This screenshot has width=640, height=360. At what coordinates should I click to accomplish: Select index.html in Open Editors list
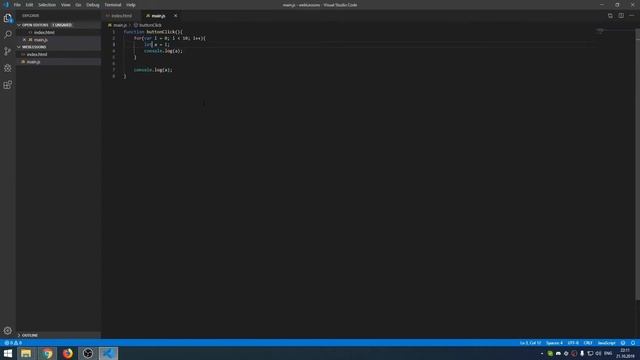click(x=58, y=32)
